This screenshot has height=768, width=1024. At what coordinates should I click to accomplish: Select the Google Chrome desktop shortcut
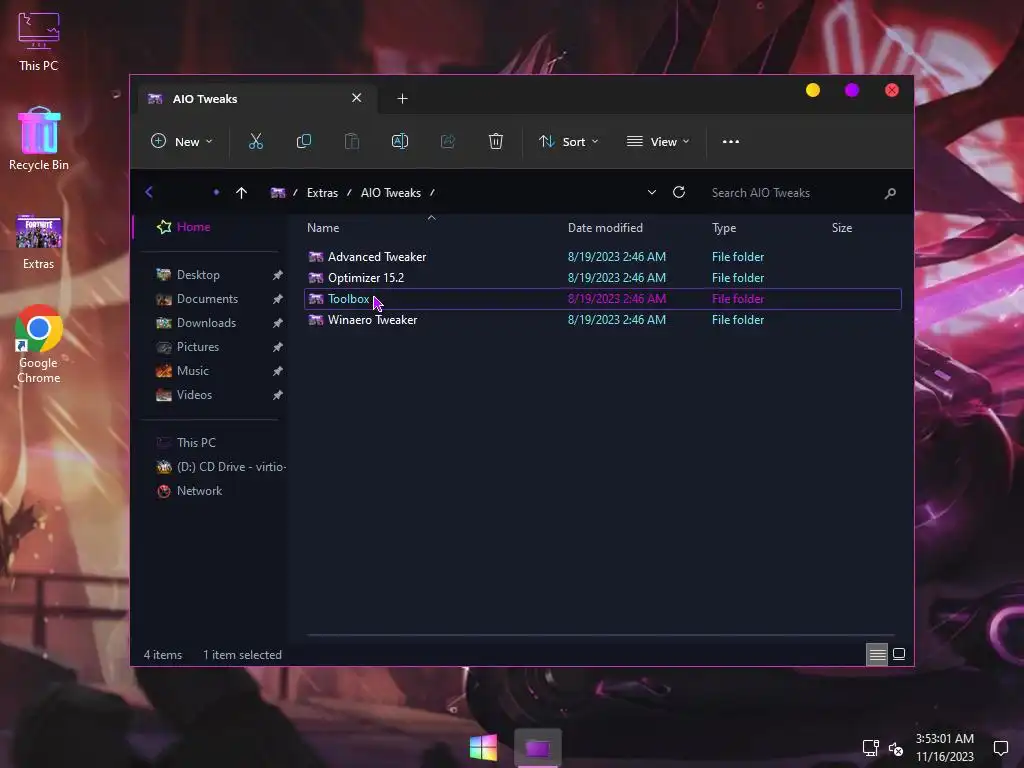click(x=39, y=344)
